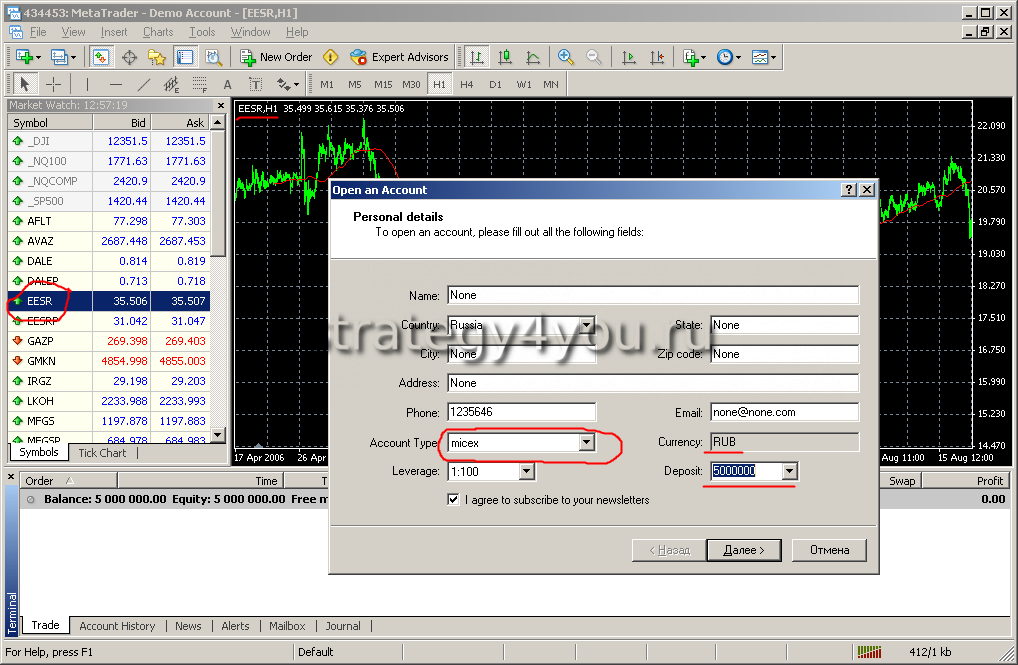
Task: Expand the Leverage dropdown
Action: click(x=527, y=471)
